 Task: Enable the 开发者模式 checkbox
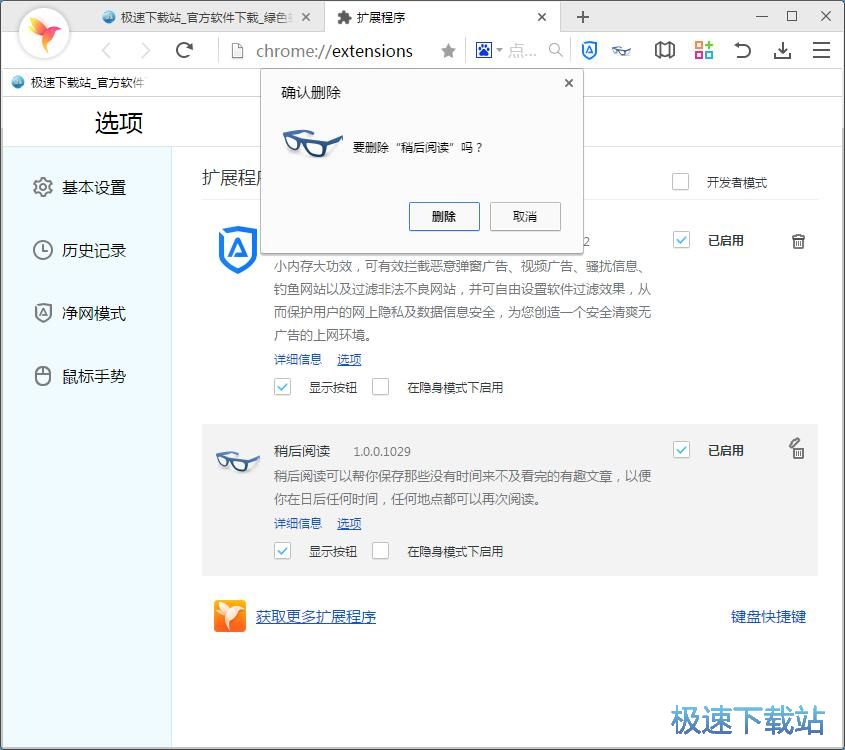point(681,182)
